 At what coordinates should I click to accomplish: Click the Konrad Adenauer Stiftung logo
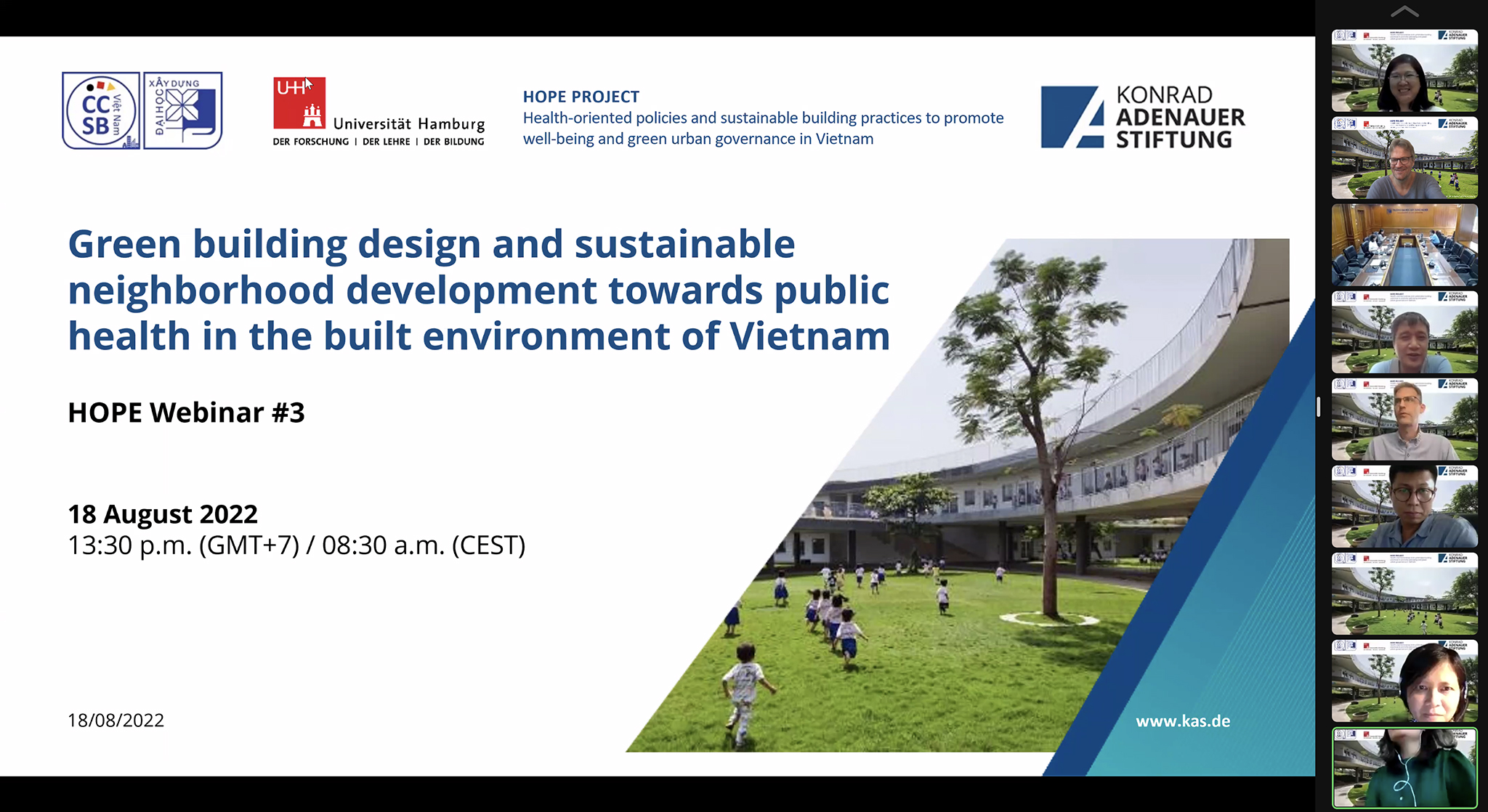(x=1143, y=117)
